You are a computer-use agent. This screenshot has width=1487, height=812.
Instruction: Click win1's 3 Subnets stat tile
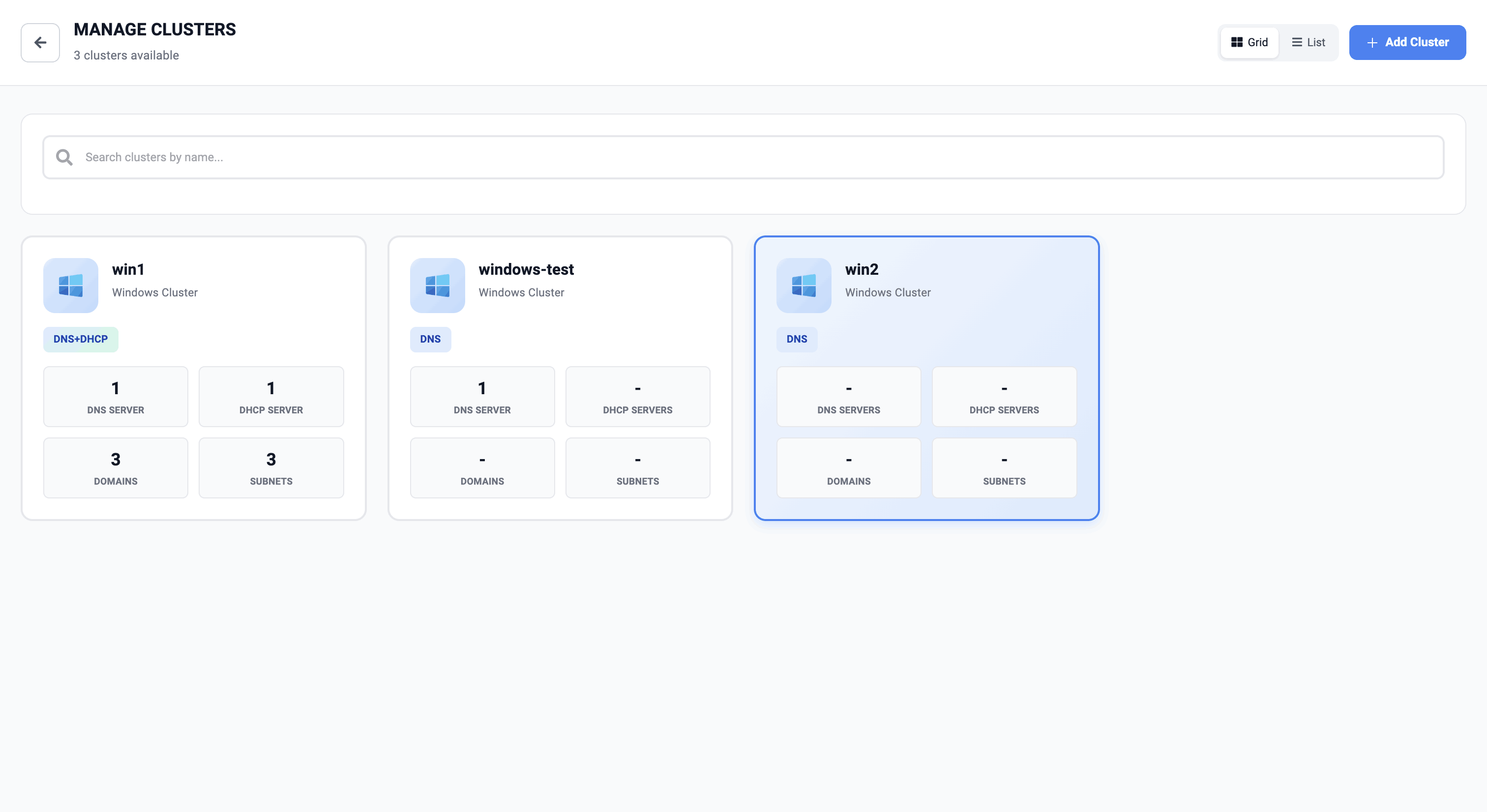[x=271, y=468]
